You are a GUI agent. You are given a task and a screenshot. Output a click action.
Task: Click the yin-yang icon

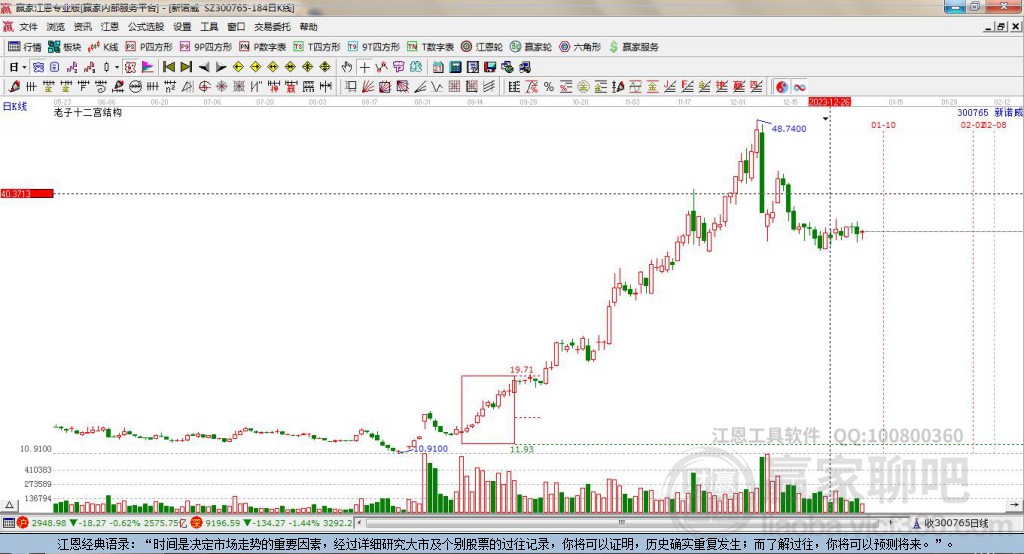click(782, 86)
